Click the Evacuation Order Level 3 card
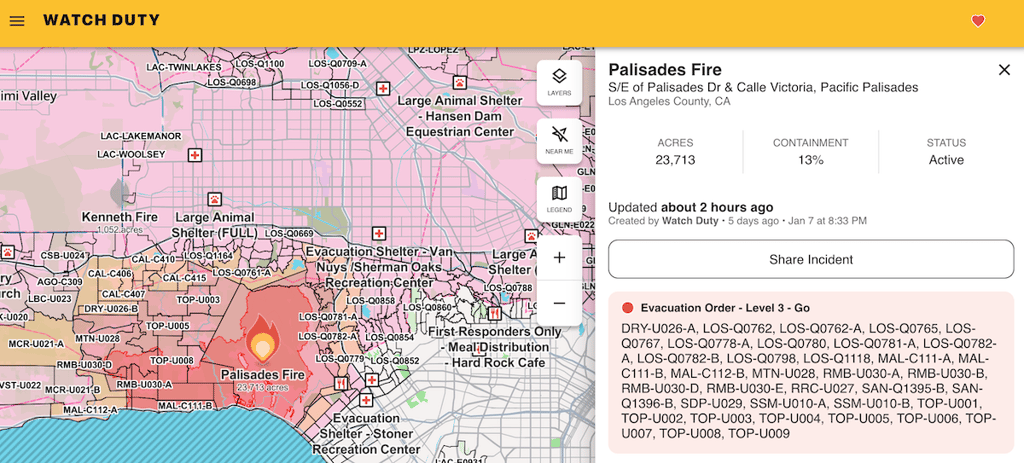The width and height of the screenshot is (1024, 463). [x=811, y=372]
